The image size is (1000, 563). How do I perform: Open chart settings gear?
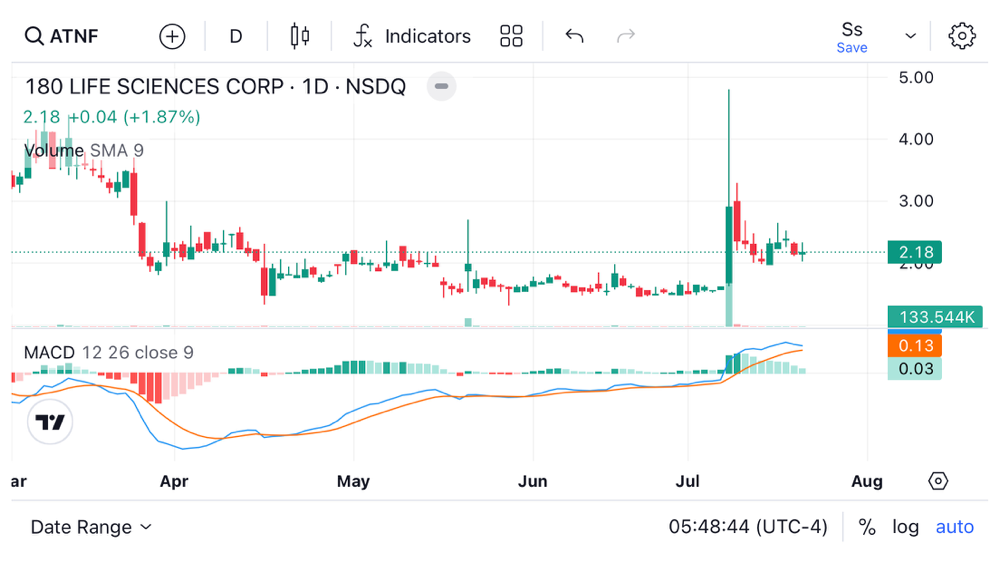click(x=962, y=36)
